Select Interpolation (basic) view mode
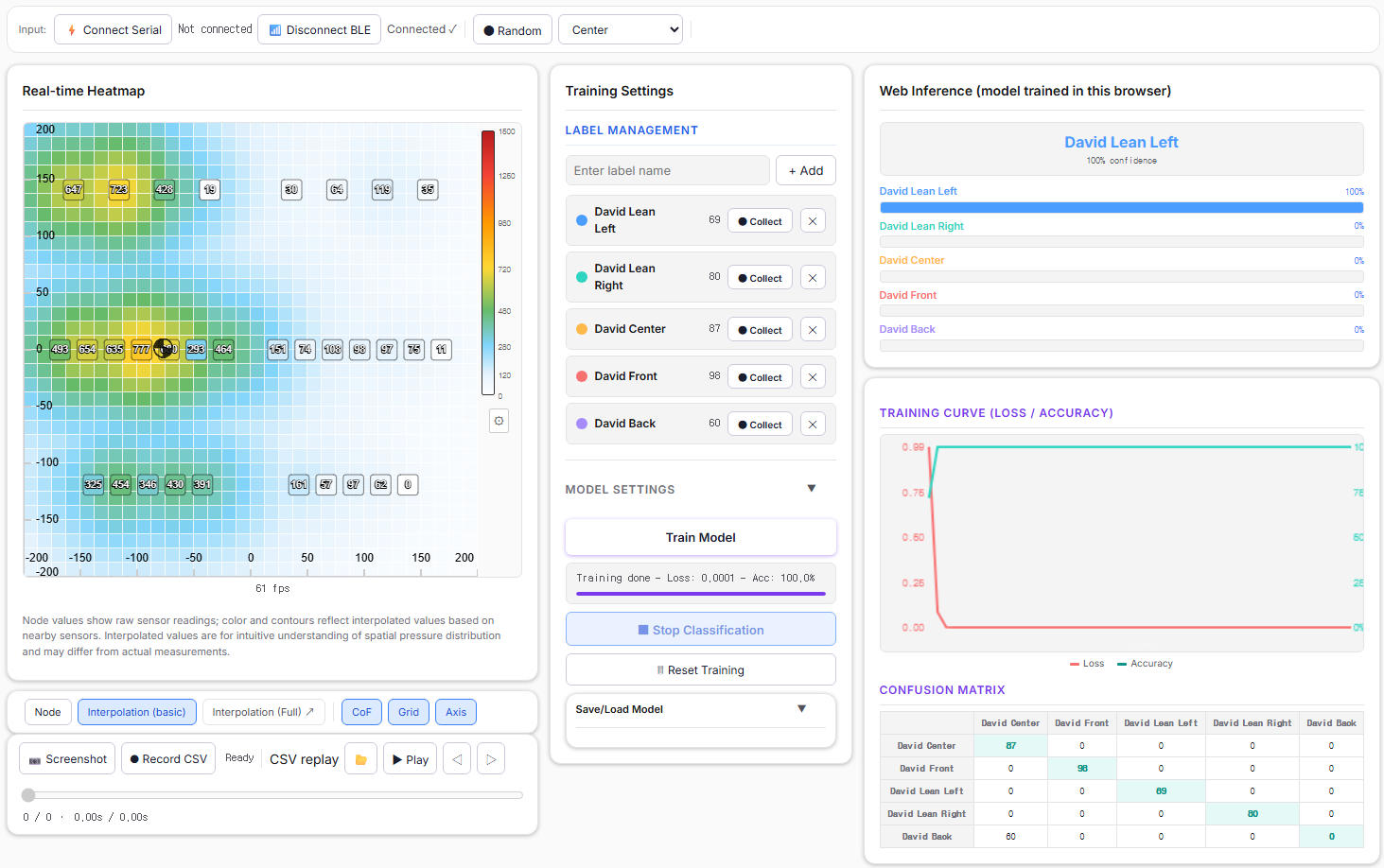This screenshot has width=1384, height=868. tap(137, 712)
